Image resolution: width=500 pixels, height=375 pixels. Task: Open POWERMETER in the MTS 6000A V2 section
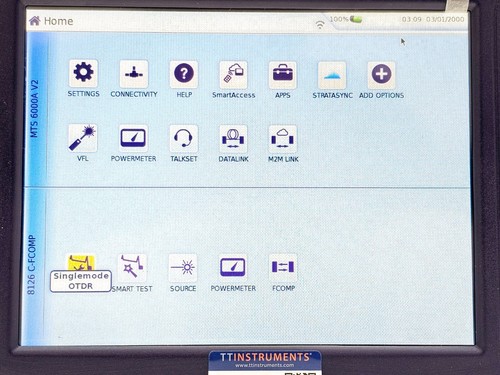[133, 138]
